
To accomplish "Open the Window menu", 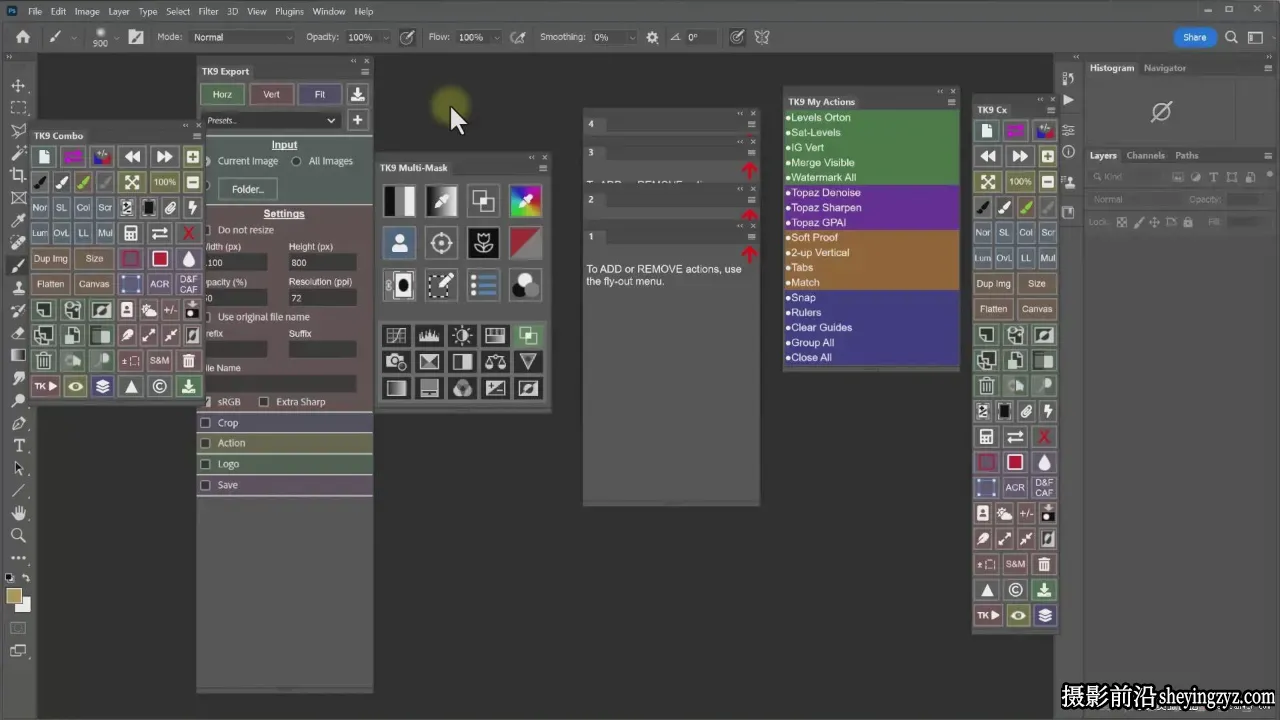I will tap(329, 11).
